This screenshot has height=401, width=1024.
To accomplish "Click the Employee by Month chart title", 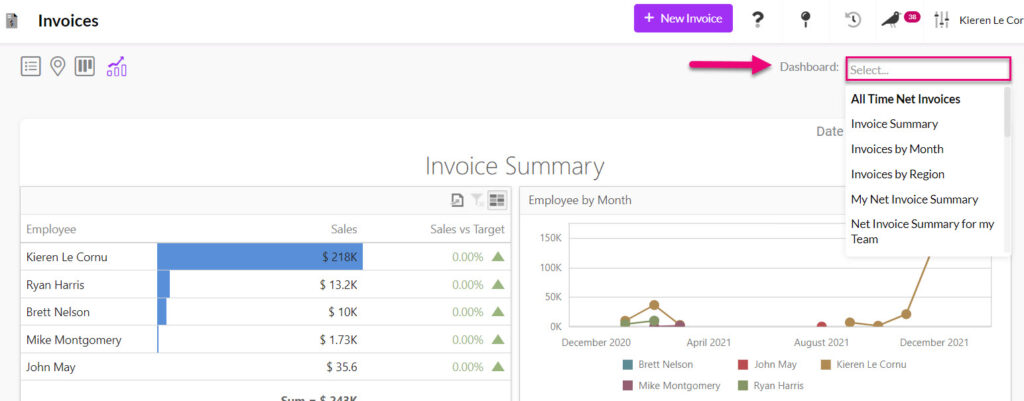I will pos(579,200).
